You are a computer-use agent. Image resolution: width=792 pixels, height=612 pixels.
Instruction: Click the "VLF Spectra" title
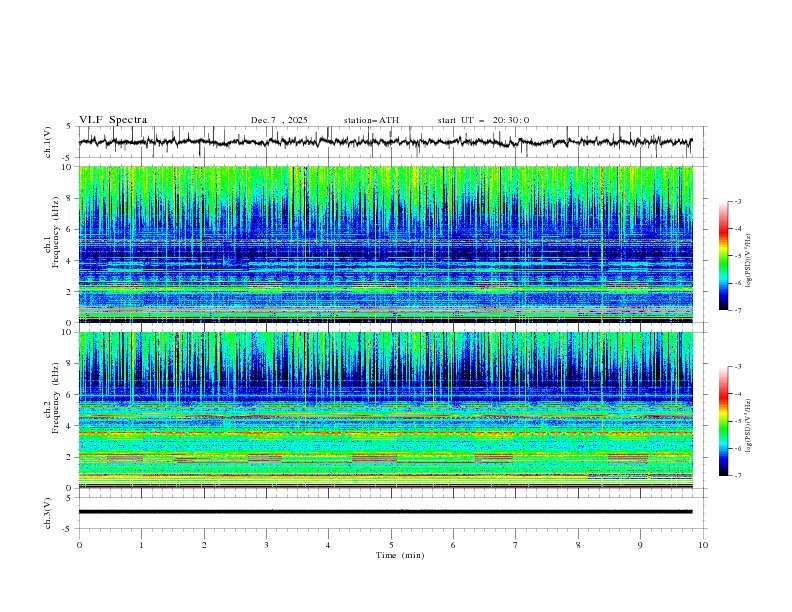(x=113, y=120)
